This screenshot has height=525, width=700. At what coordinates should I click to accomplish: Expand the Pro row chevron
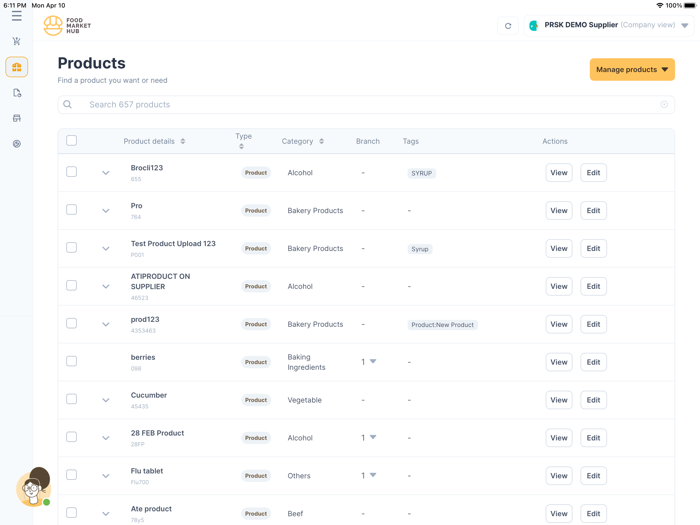[106, 211]
